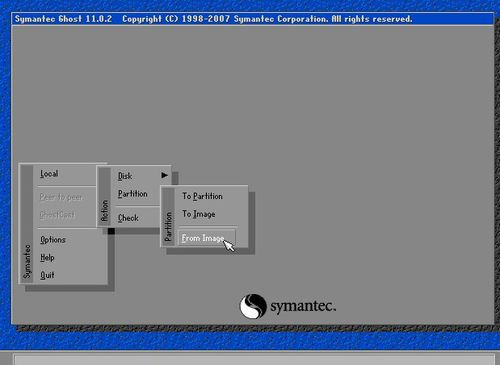This screenshot has height=365, width=500.
Task: Click the Symantec yin-yang logo icon
Action: 253,306
